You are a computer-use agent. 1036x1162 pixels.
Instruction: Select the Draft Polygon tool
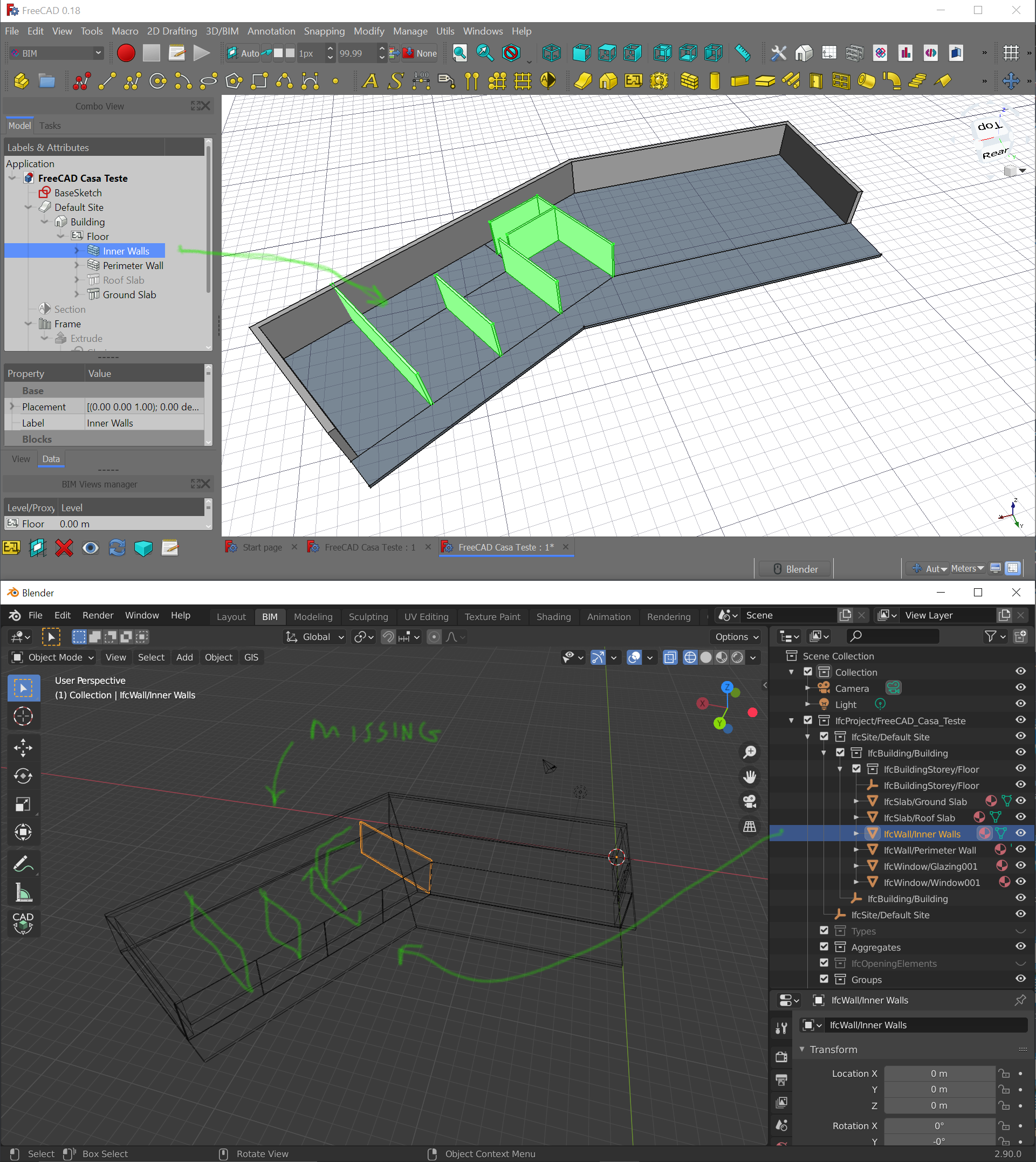point(234,81)
